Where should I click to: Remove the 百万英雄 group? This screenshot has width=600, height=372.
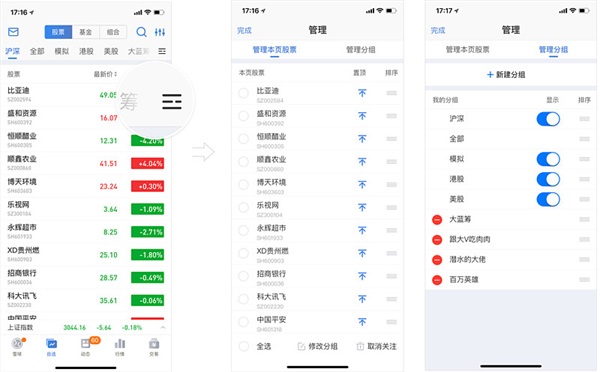[437, 280]
